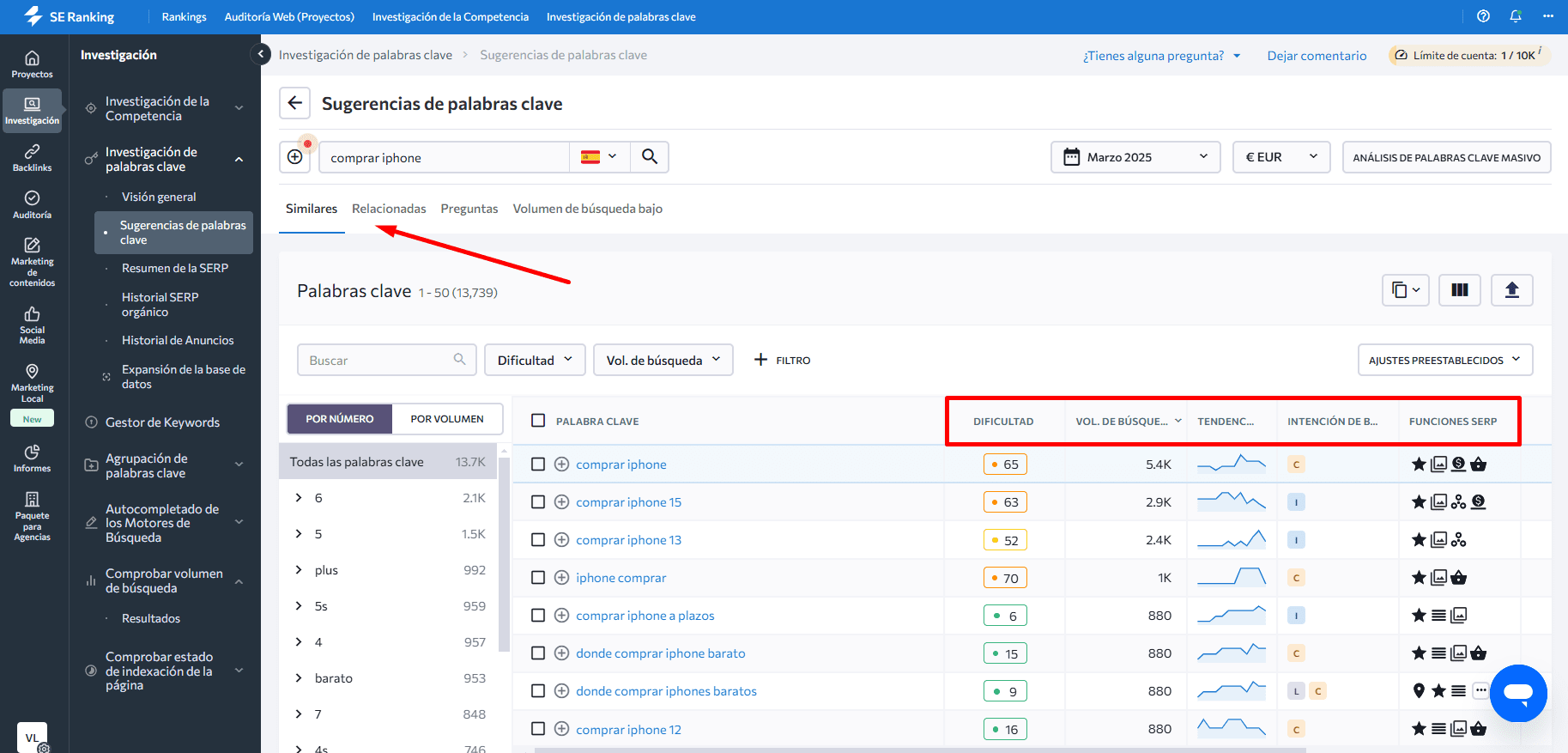Toggle the select-all checkbox in table header
This screenshot has height=753, width=1568.
tap(538, 421)
